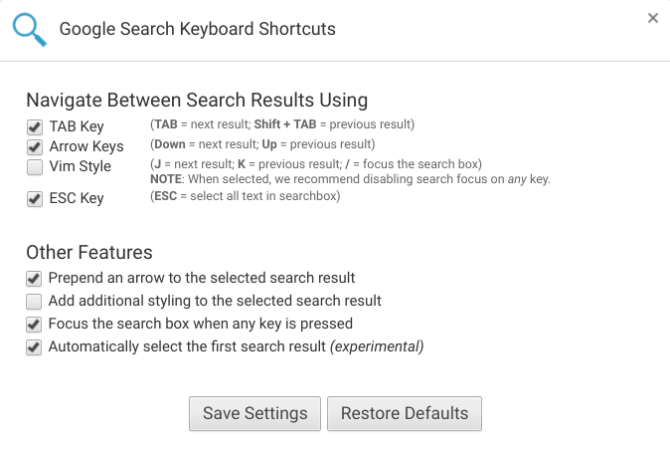Uncheck the TAB Key navigation checkbox

click(x=35, y=128)
